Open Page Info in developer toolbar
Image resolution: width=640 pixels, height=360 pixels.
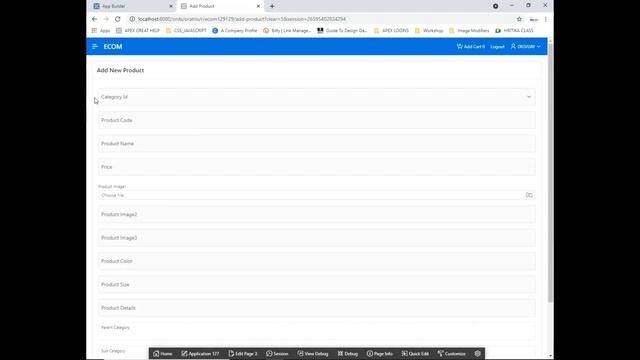pyautogui.click(x=380, y=353)
